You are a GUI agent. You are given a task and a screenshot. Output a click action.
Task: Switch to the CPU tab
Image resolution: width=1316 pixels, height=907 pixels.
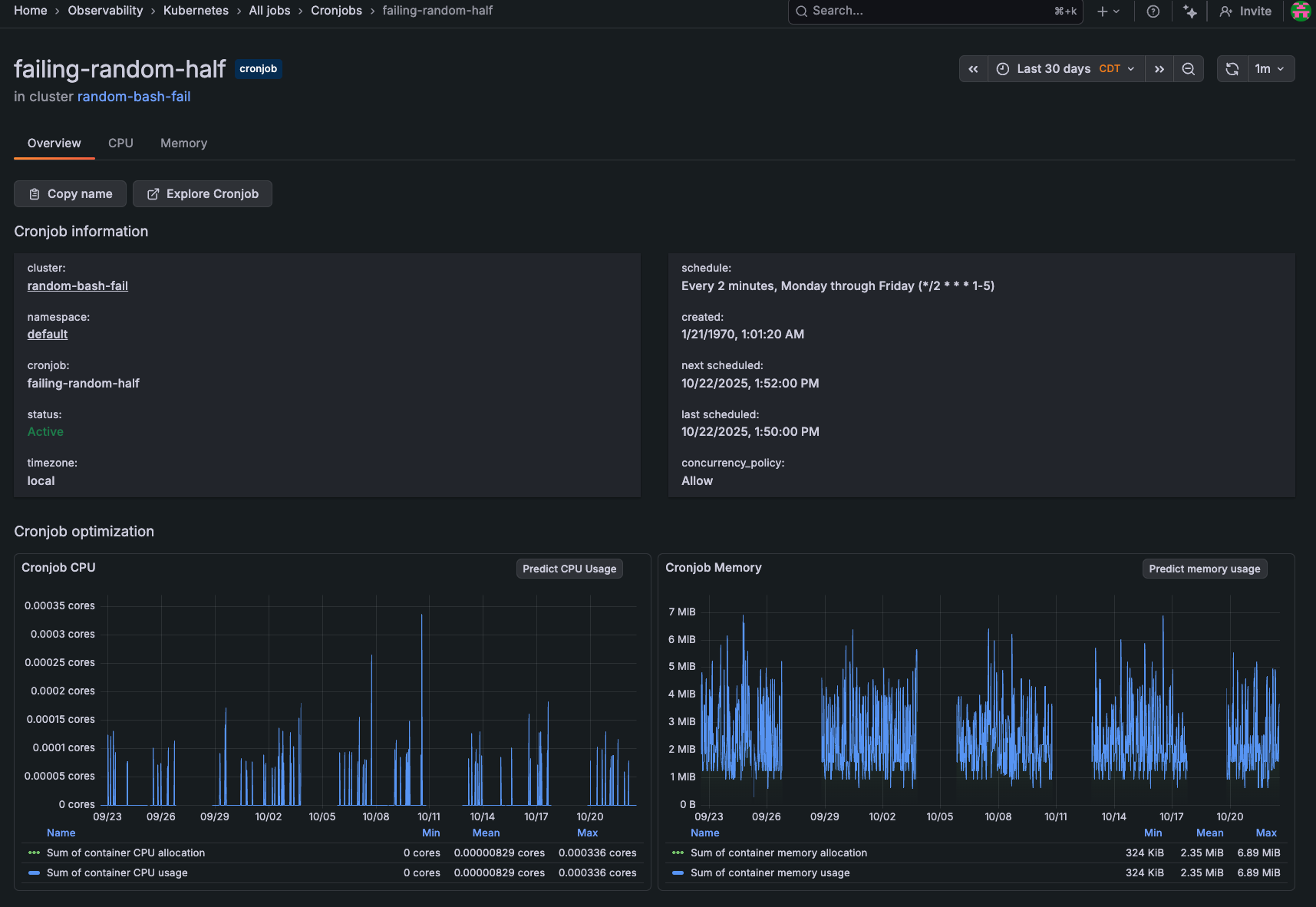coord(120,143)
